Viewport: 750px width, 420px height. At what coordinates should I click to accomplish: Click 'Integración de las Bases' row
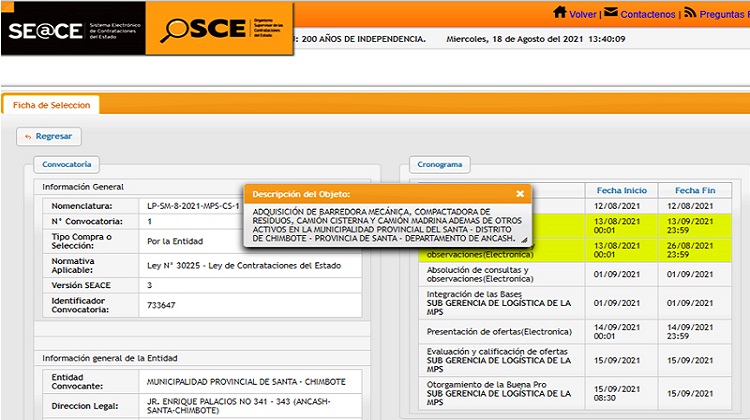pos(575,303)
